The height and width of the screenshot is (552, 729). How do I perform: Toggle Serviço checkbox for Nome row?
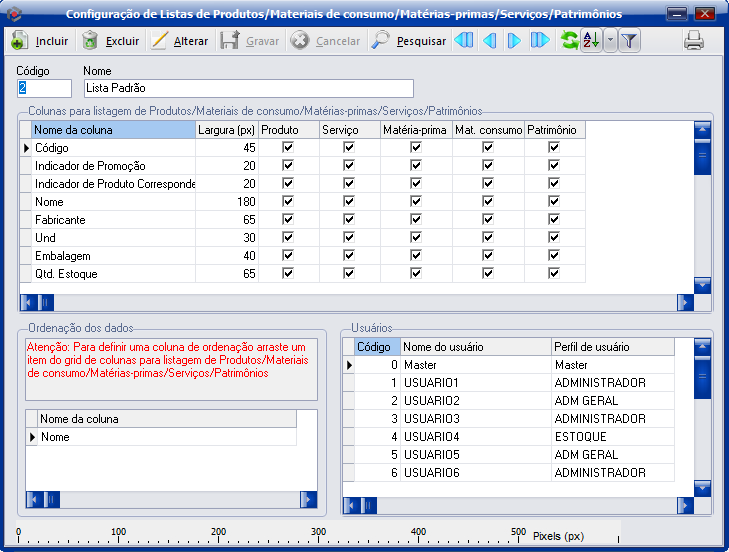349,202
